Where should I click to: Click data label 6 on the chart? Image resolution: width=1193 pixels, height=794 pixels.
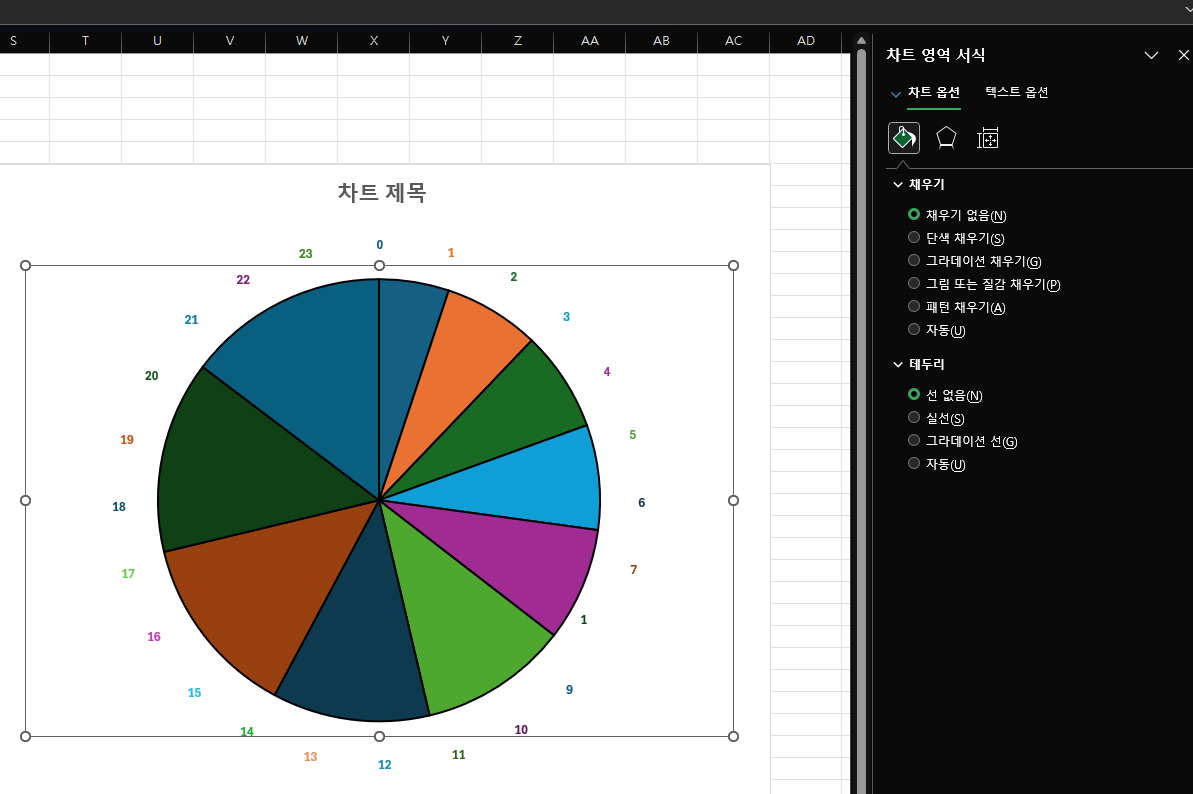click(x=641, y=502)
